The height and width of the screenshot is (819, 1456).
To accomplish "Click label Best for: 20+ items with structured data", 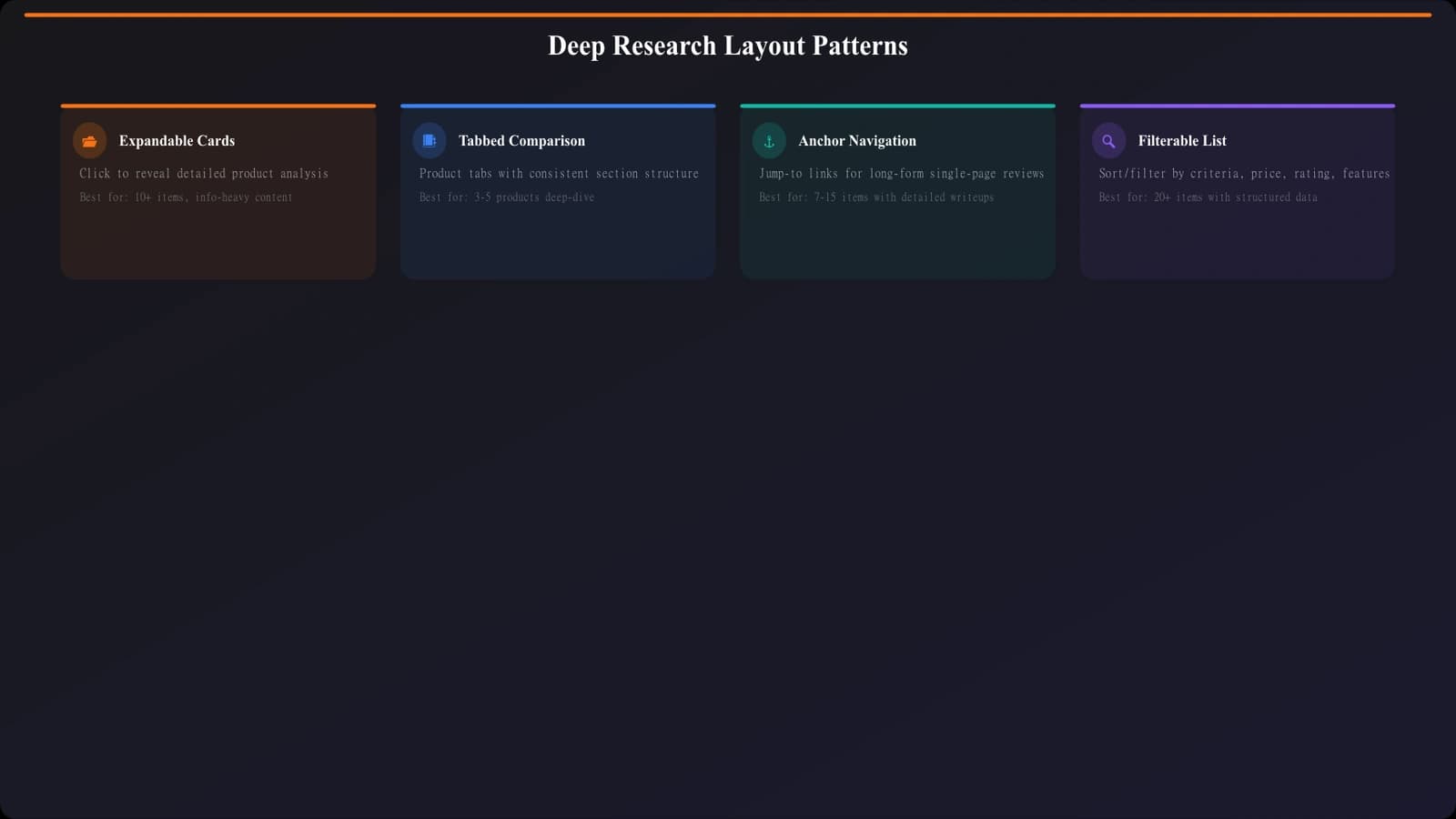I will click(x=1207, y=197).
